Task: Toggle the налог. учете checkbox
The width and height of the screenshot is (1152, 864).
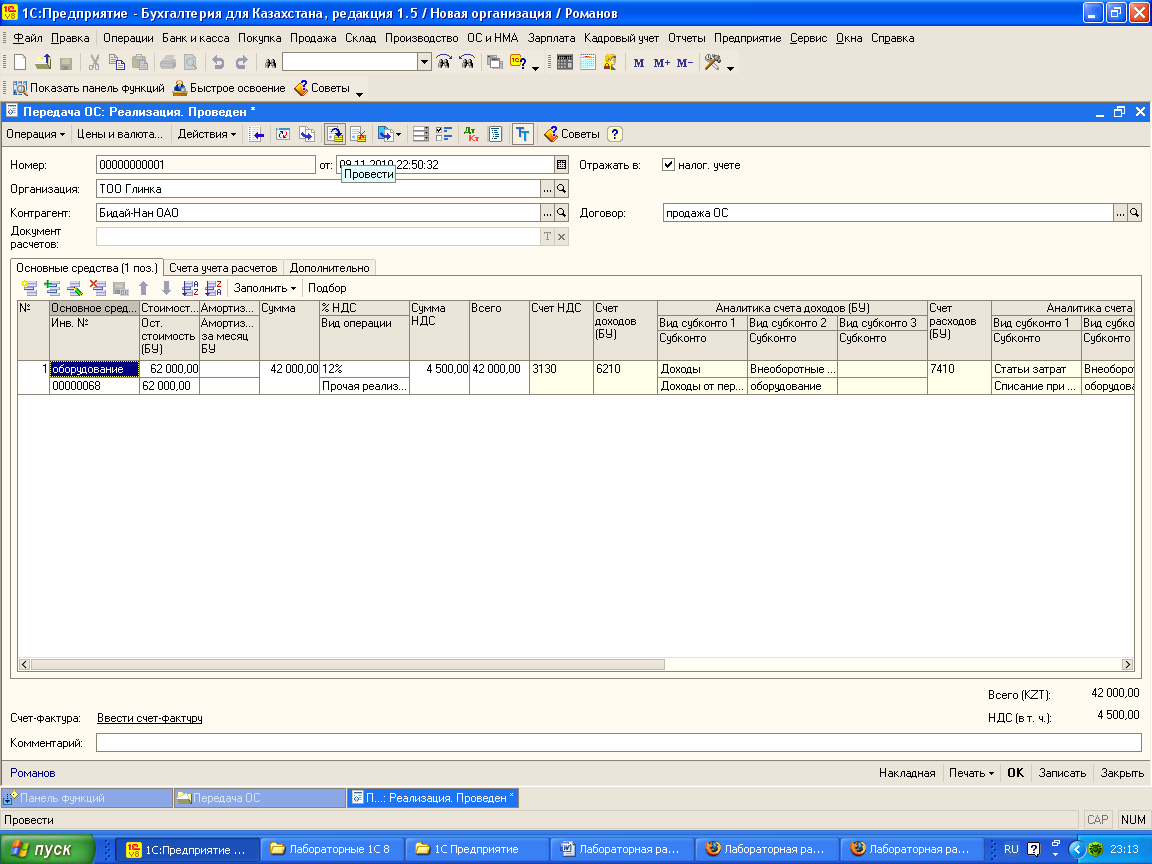Action: pos(668,165)
